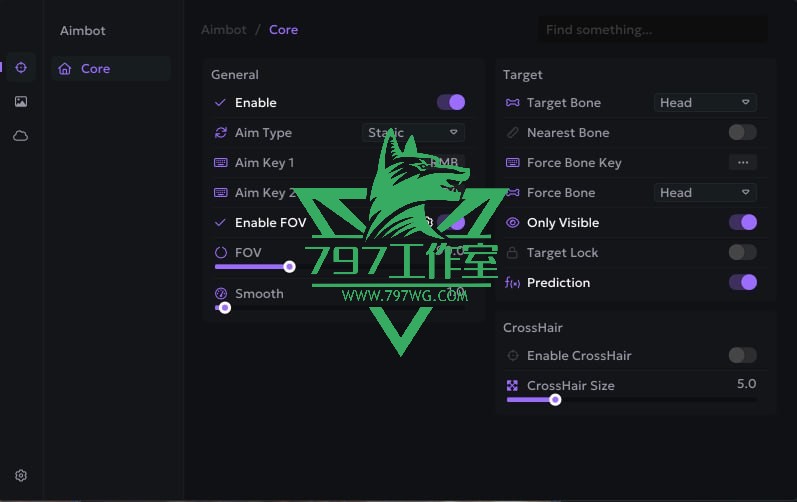The width and height of the screenshot is (797, 502).
Task: Set the Force Bone Key binding button
Action: (x=742, y=162)
